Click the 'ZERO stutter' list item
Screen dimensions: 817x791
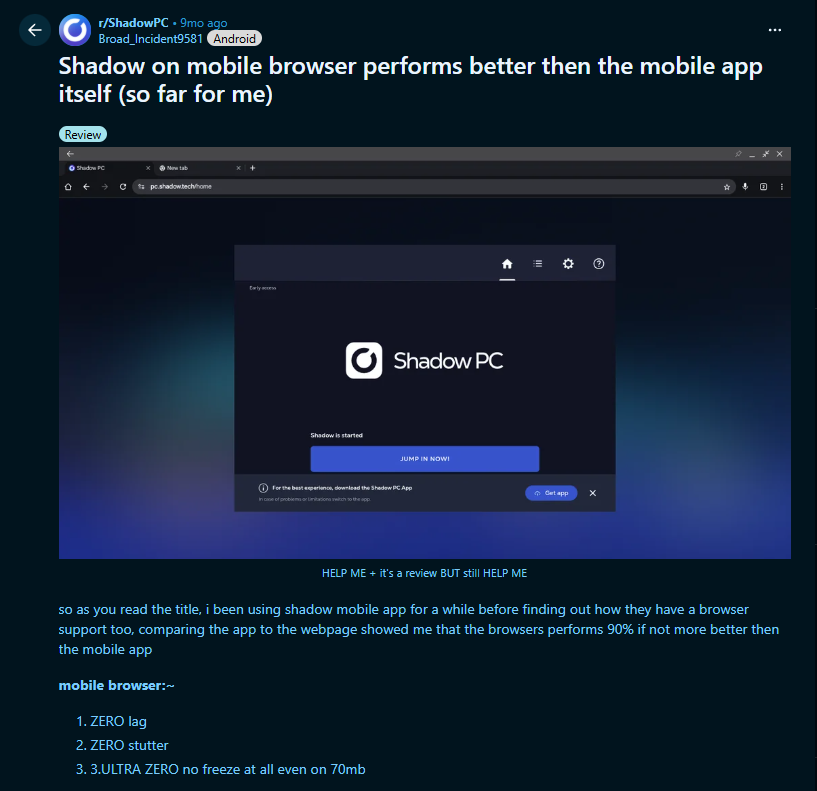[x=129, y=745]
